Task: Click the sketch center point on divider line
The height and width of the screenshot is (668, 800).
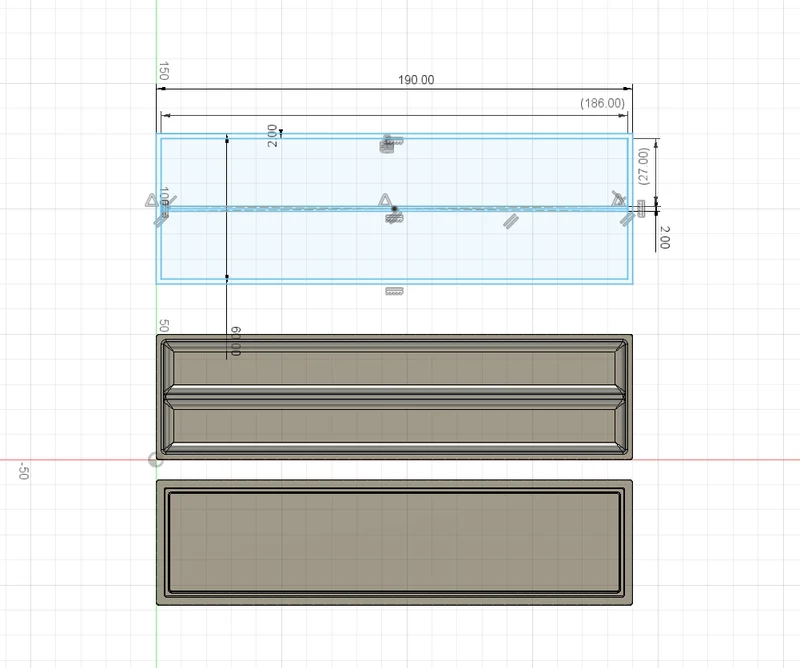Action: pos(394,209)
